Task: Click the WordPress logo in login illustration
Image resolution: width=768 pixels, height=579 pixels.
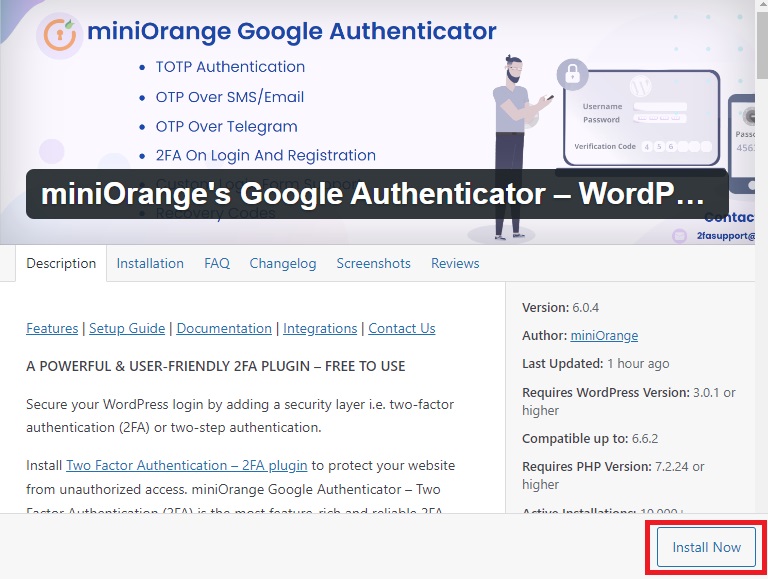Action: pos(641,86)
